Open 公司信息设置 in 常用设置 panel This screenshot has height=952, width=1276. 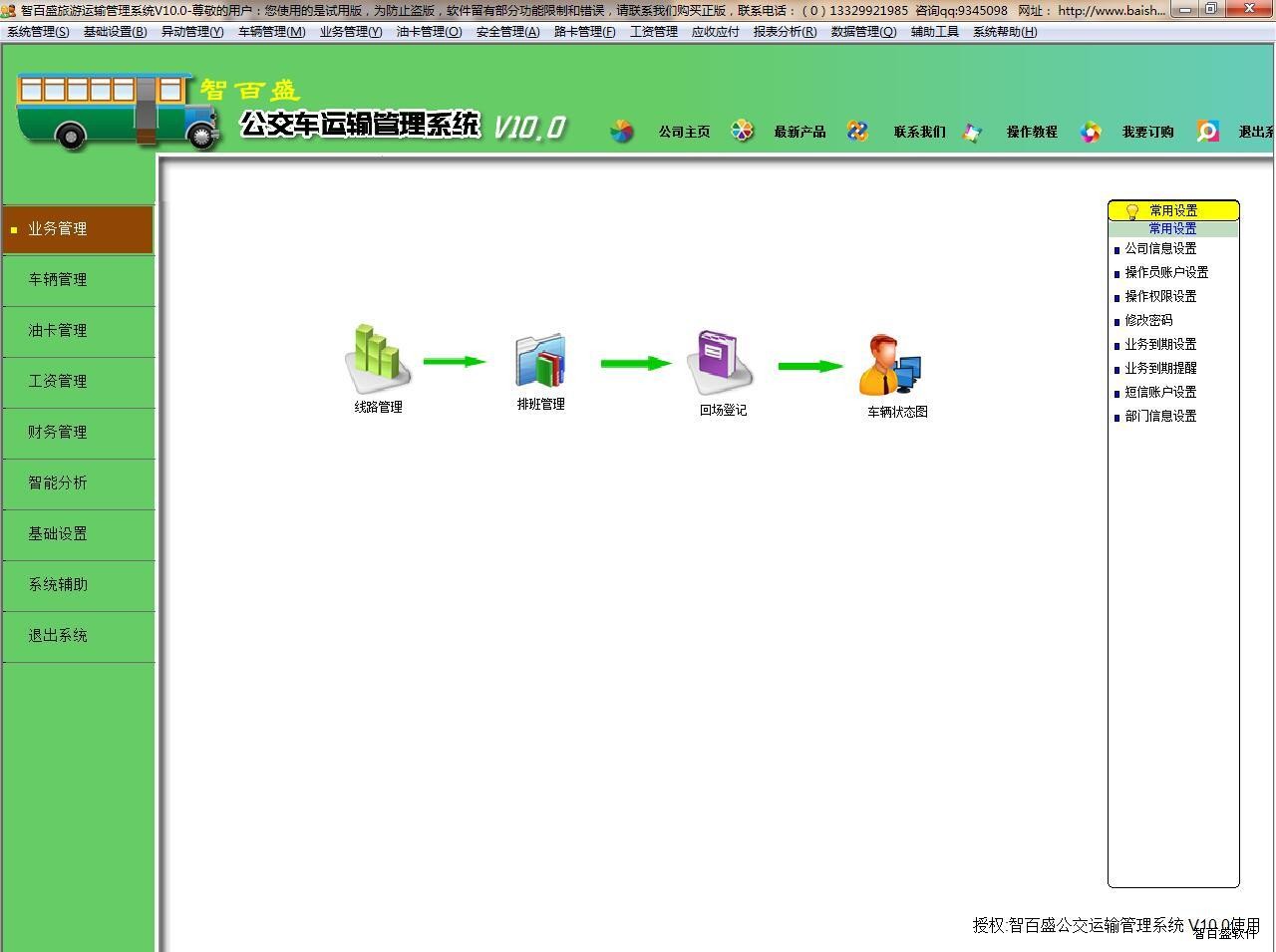coord(1160,249)
